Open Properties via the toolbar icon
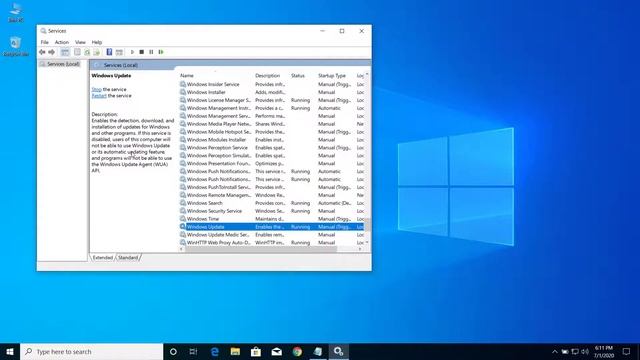This screenshot has height=360, width=640. click(77, 52)
